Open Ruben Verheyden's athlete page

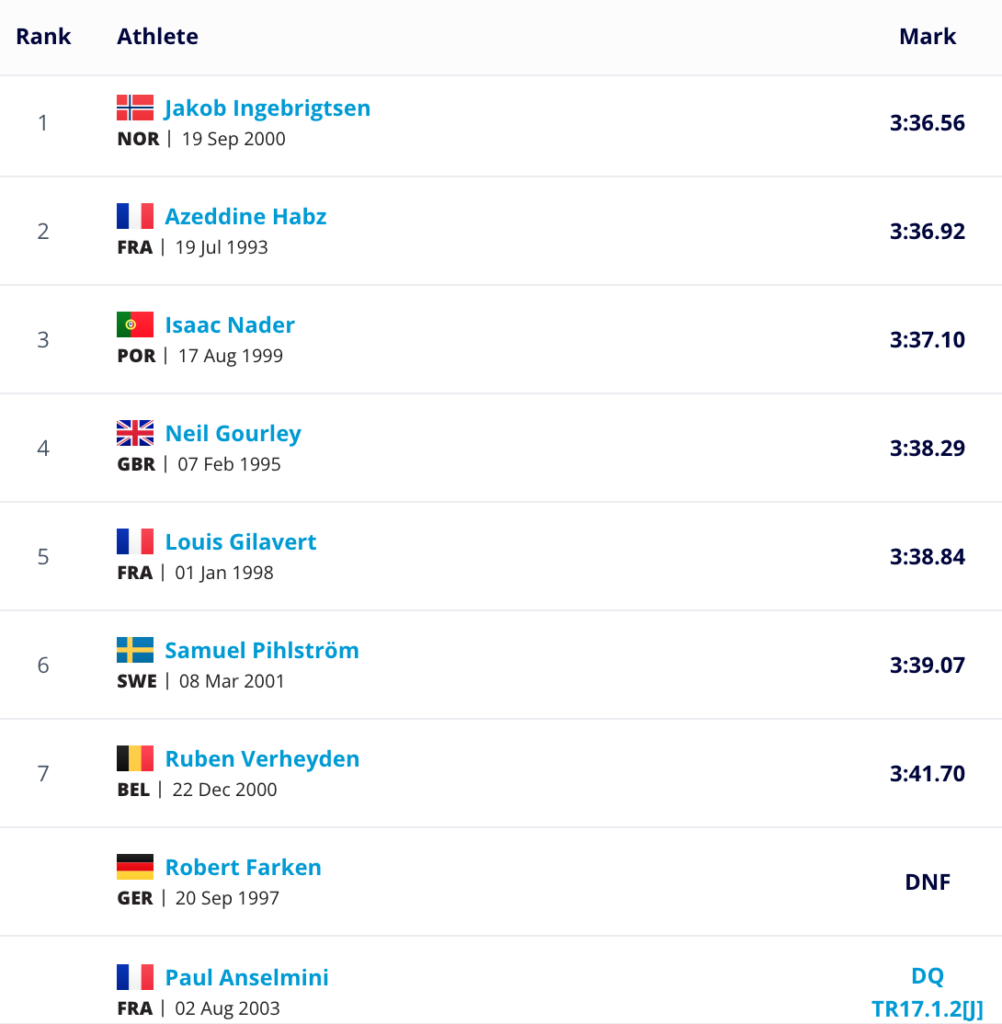pos(262,759)
